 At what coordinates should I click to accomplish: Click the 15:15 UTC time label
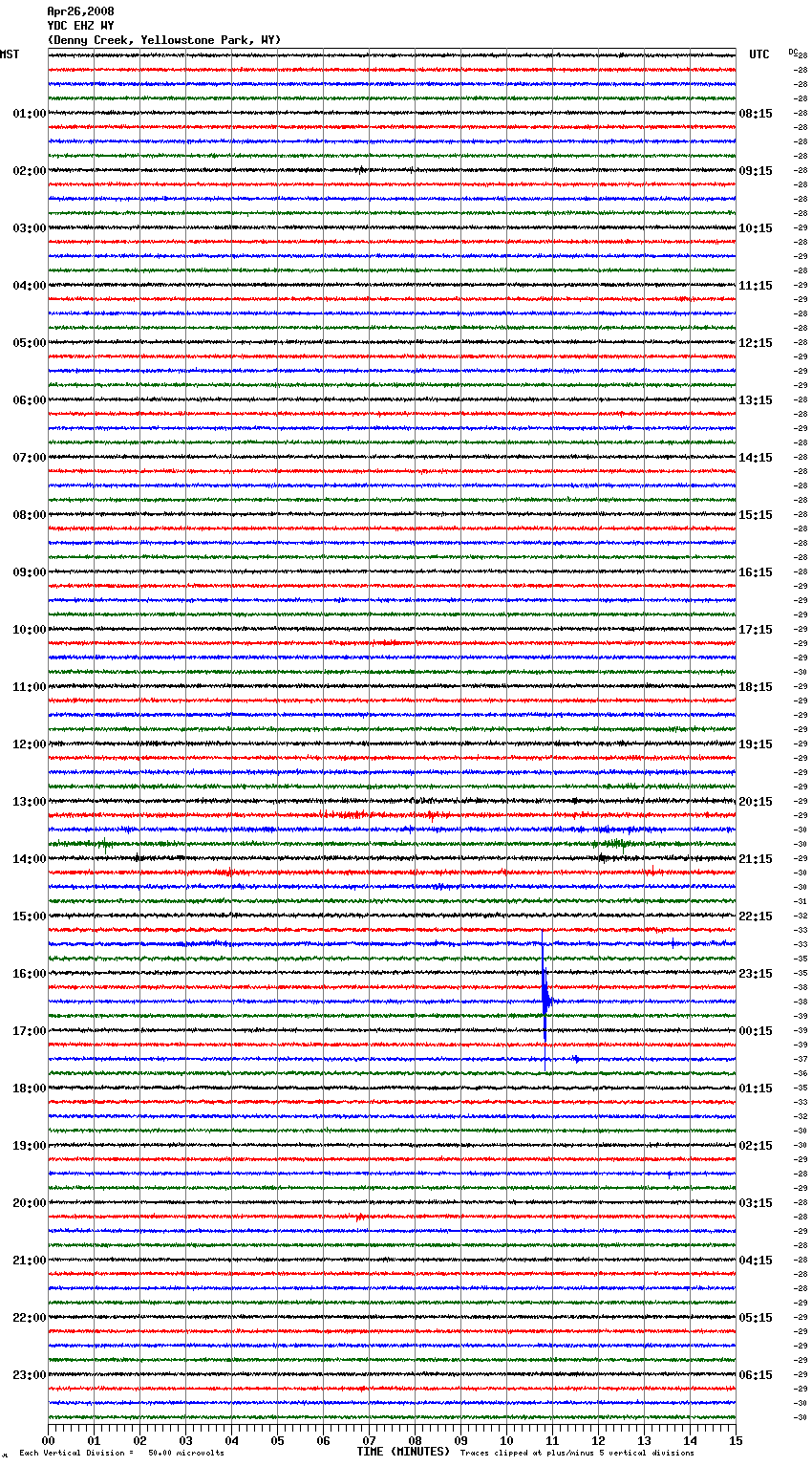coord(756,515)
